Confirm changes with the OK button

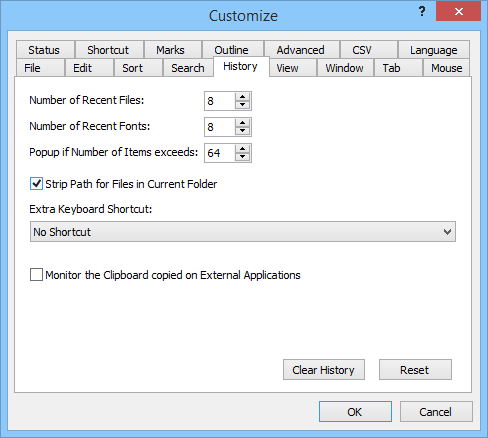[355, 412]
